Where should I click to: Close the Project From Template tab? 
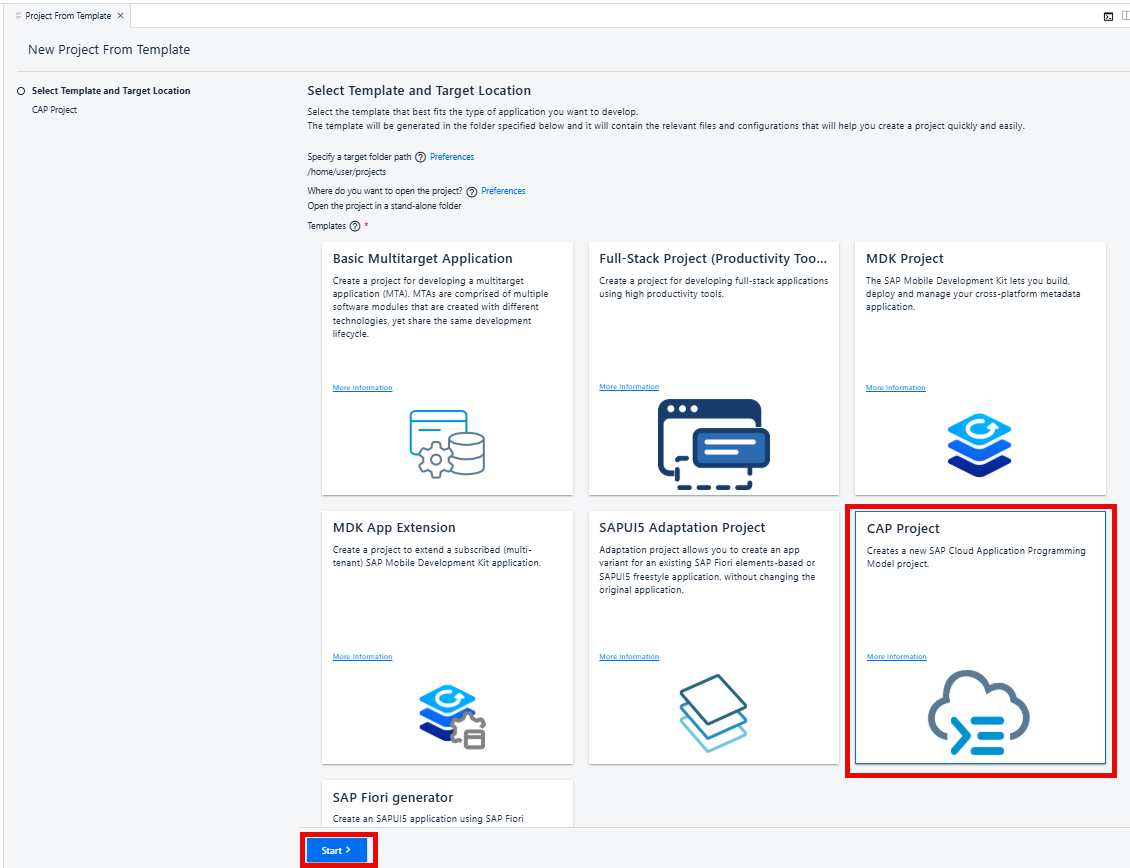click(x=120, y=16)
